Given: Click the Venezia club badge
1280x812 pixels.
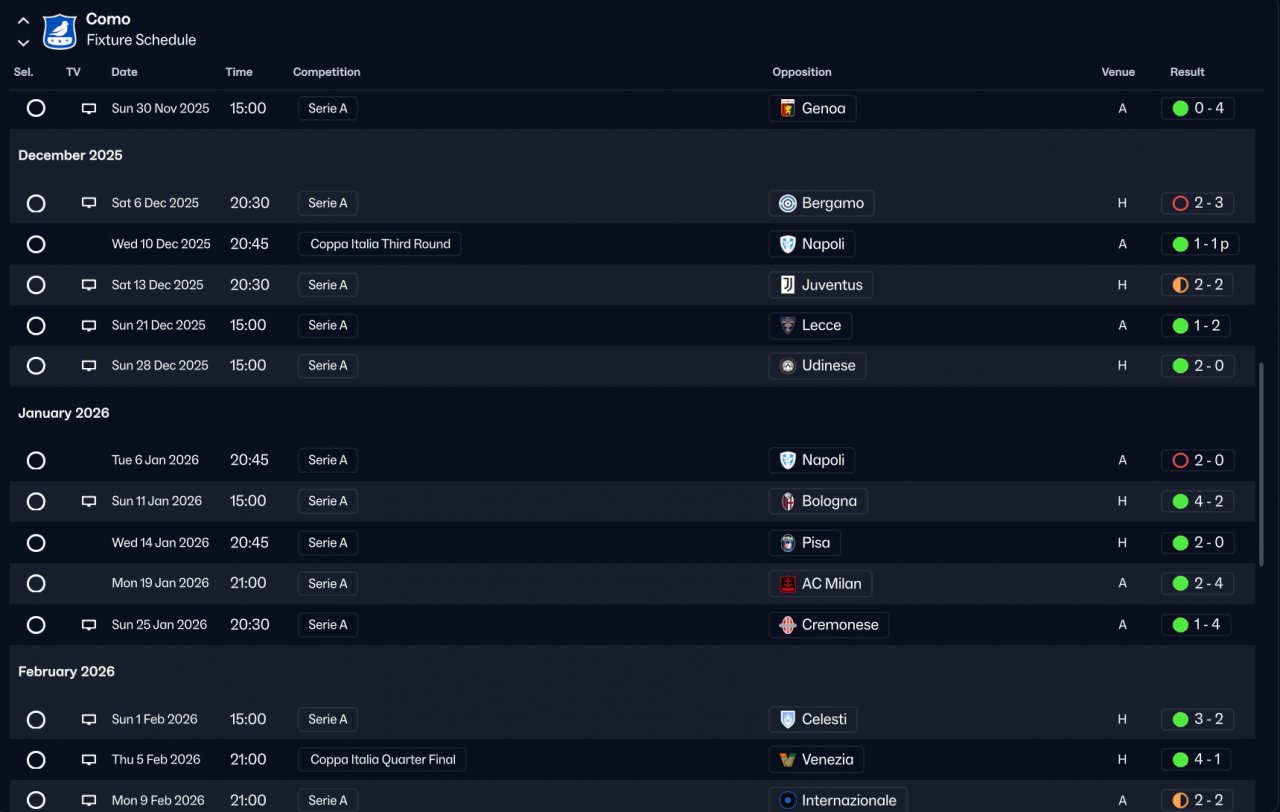Looking at the screenshot, I should click(788, 760).
